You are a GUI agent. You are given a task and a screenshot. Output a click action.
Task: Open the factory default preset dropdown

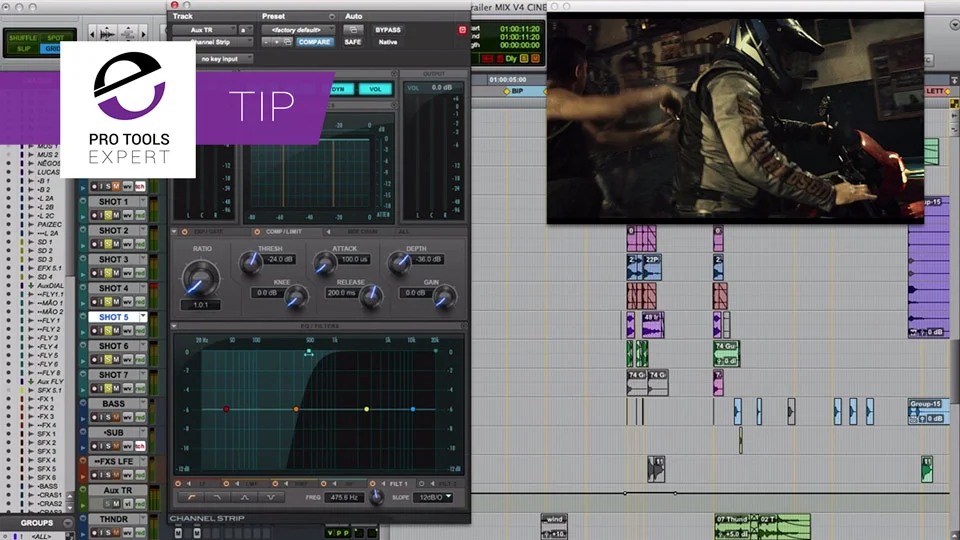(298, 29)
